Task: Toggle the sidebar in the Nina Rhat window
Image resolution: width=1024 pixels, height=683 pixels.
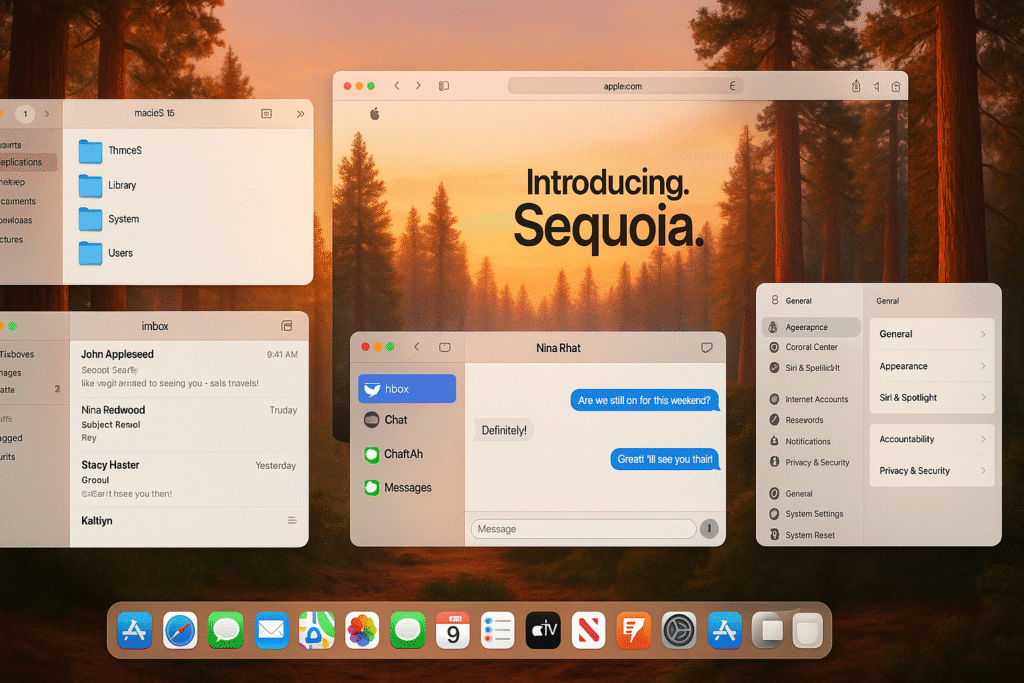Action: pyautogui.click(x=445, y=347)
